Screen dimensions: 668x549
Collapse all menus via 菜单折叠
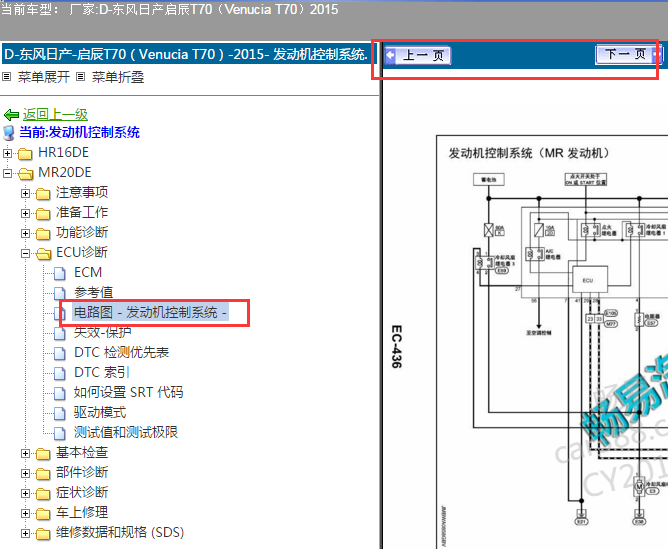118,77
